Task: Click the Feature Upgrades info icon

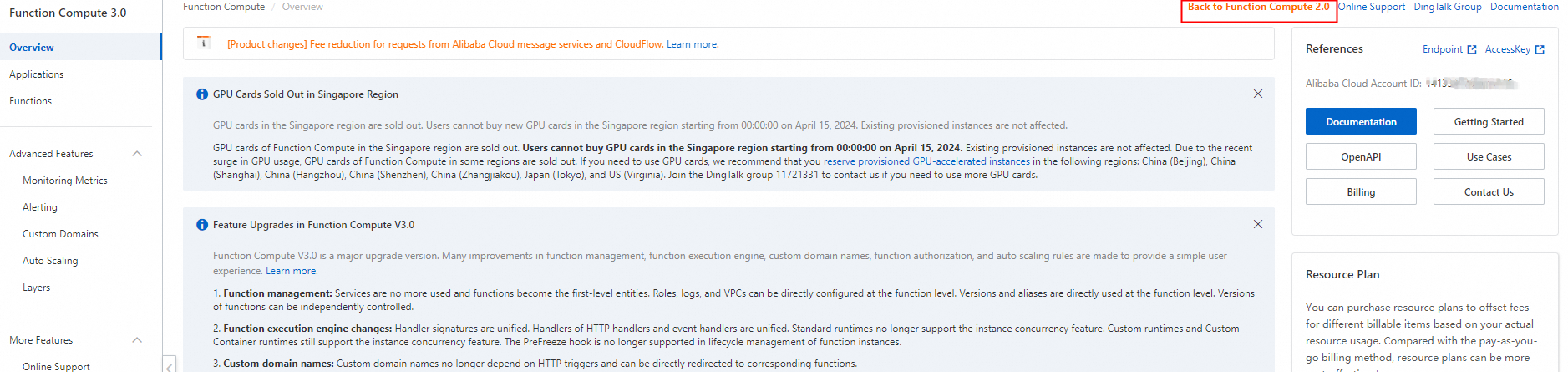Action: tap(202, 225)
